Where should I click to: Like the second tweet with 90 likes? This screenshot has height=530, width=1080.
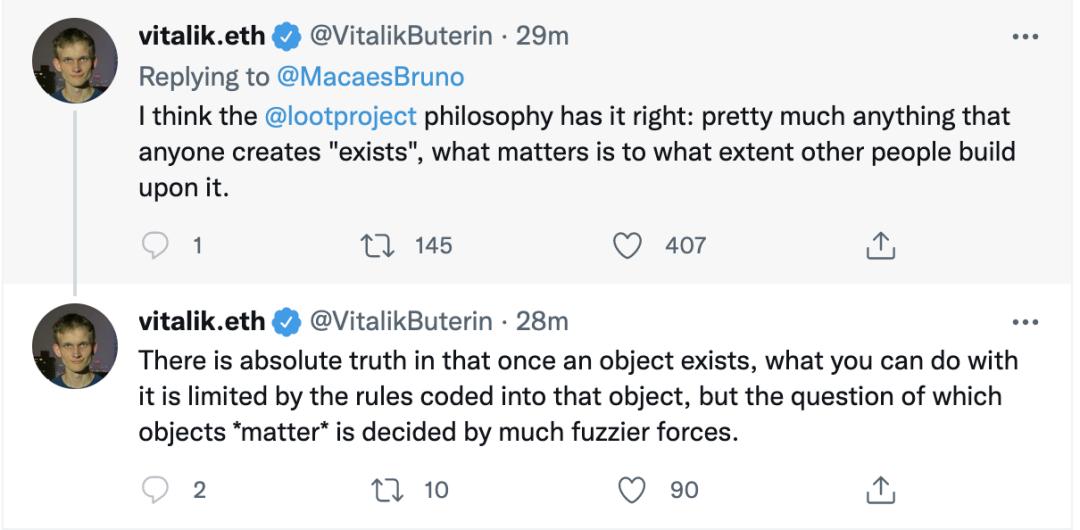pyautogui.click(x=631, y=490)
